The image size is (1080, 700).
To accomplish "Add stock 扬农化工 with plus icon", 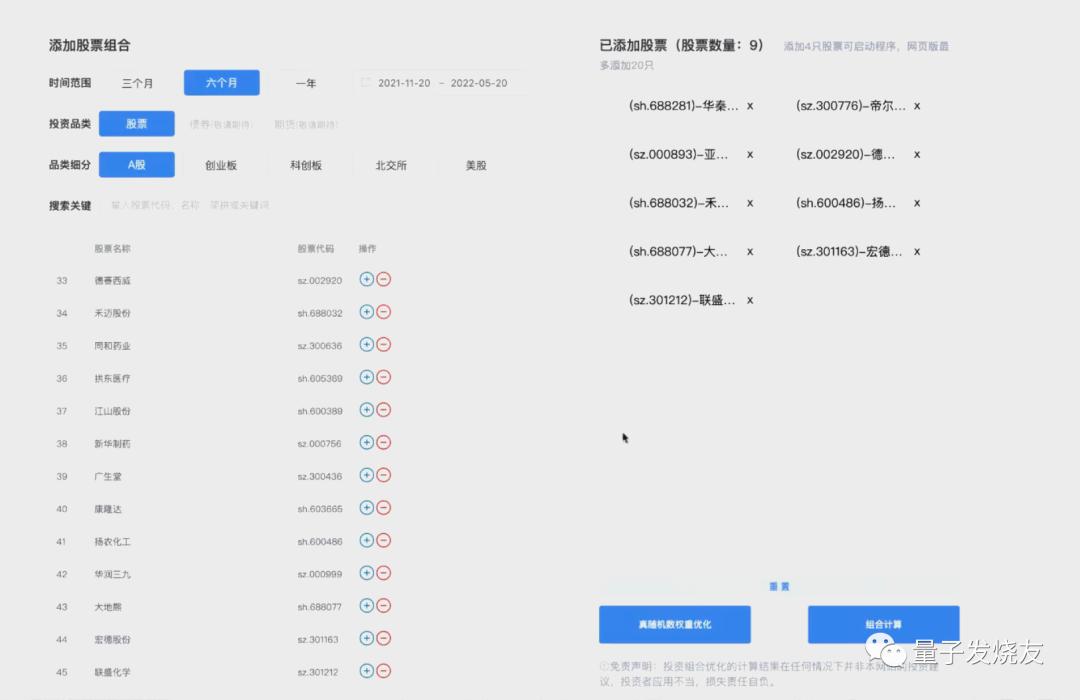I will point(366,540).
